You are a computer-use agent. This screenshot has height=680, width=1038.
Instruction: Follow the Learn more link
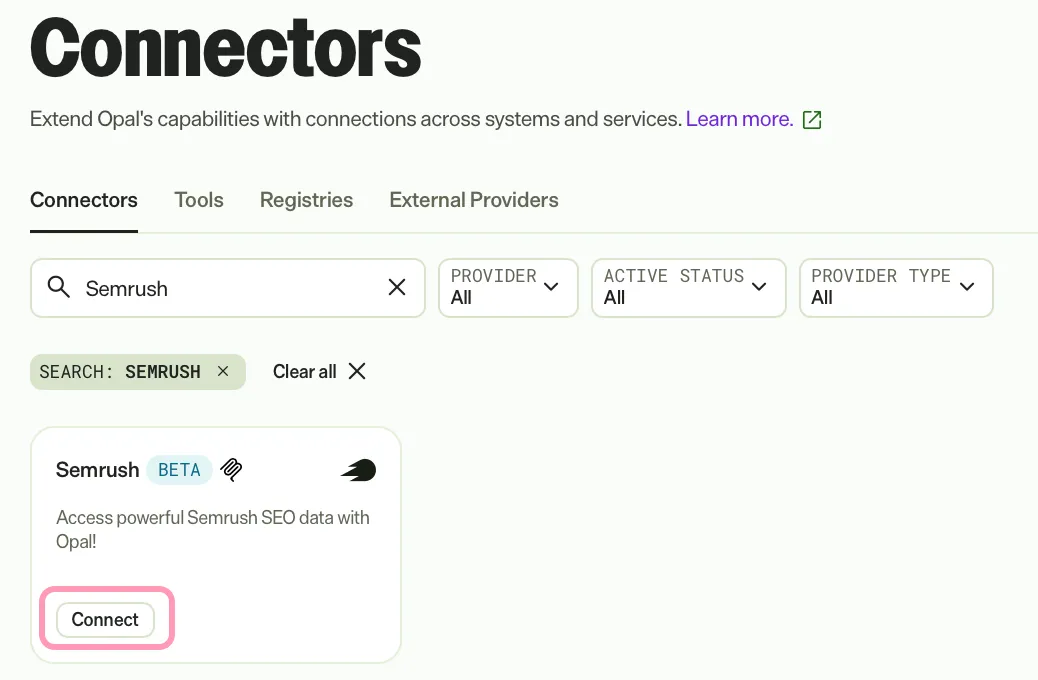(739, 119)
